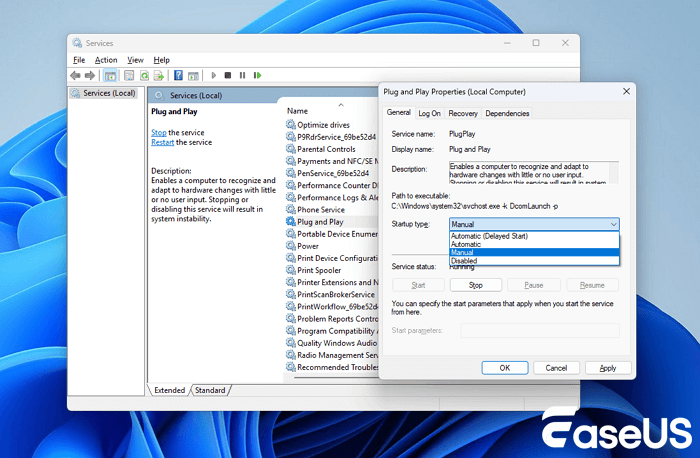Select the Recommended Troubleshooting row
This screenshot has width=700, height=458.
(x=331, y=367)
